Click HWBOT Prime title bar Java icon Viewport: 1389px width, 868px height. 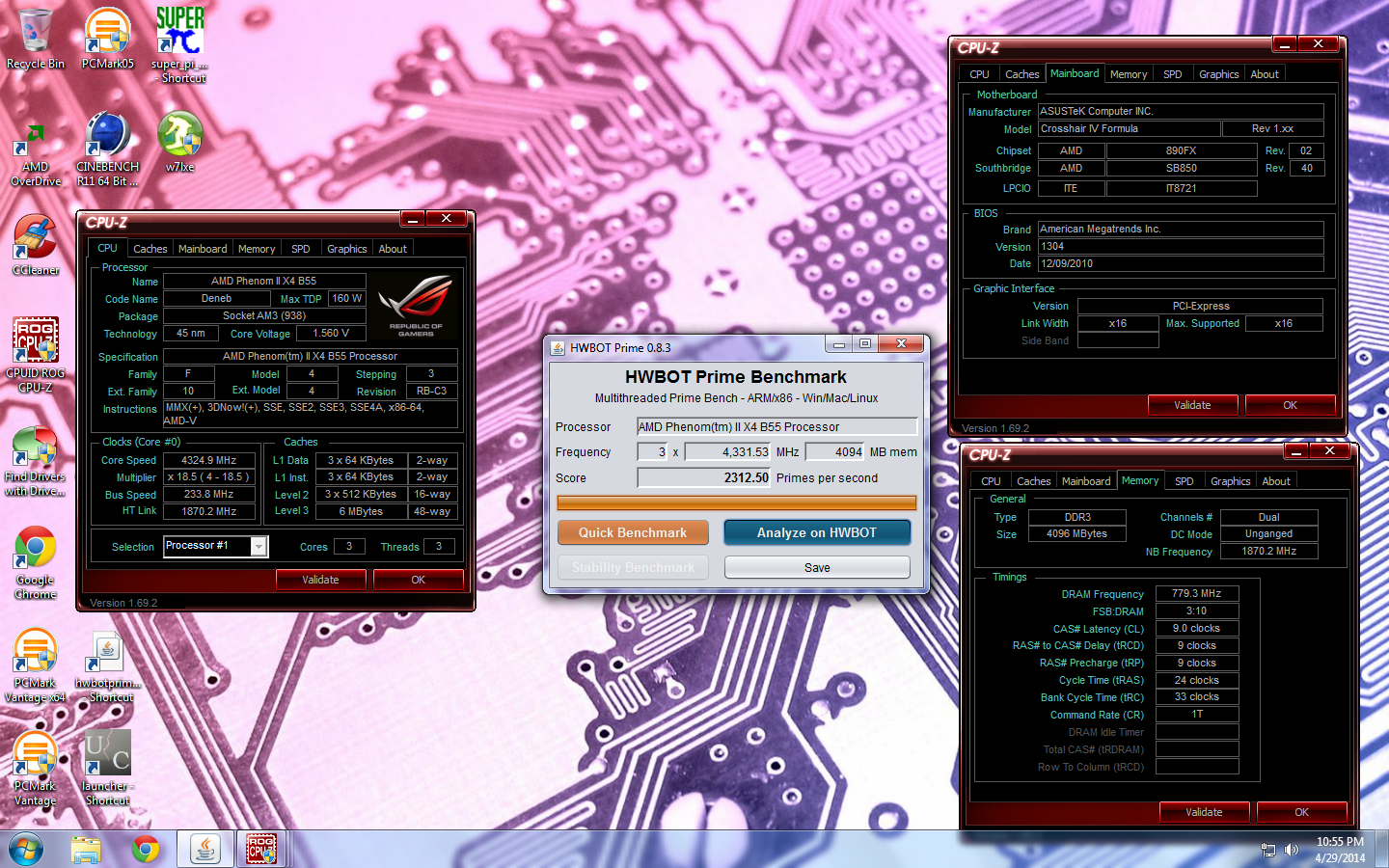tap(558, 347)
